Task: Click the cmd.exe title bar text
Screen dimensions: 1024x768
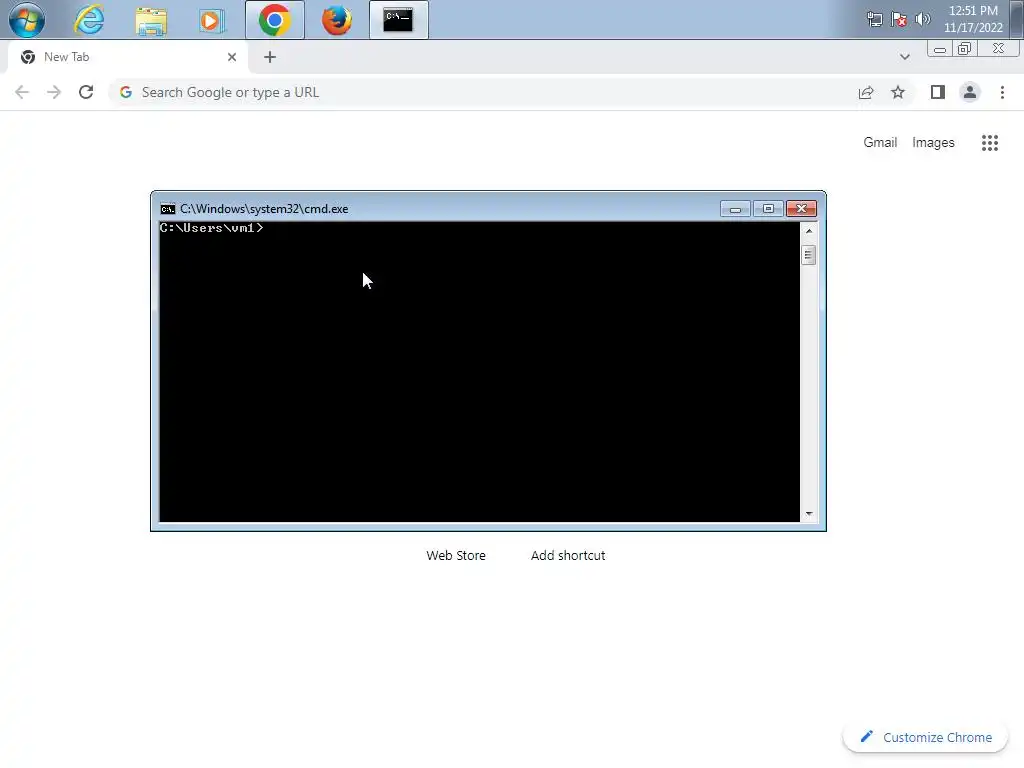Action: (x=264, y=209)
